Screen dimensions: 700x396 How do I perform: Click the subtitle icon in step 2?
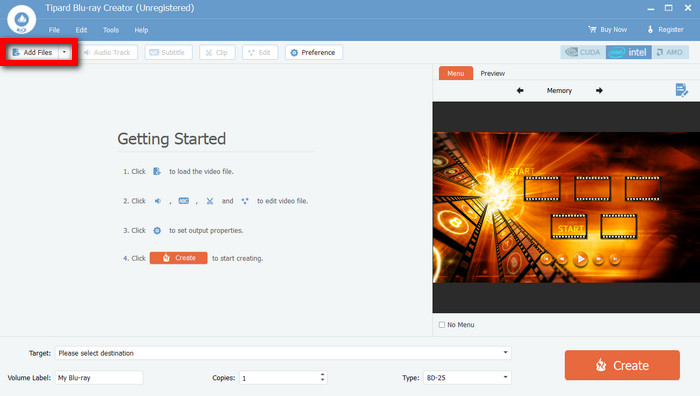pos(183,201)
